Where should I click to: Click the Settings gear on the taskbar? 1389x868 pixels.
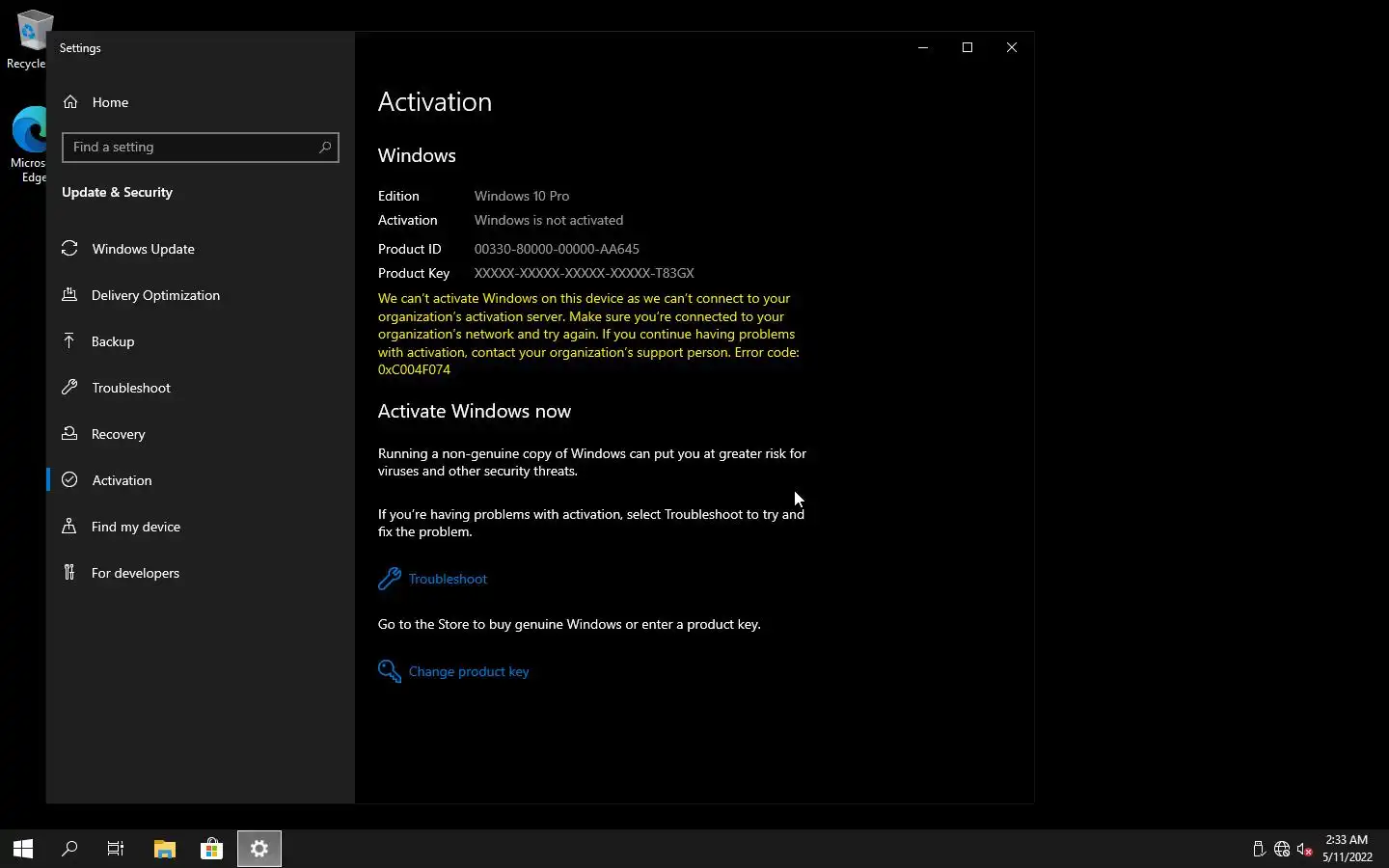point(259,849)
